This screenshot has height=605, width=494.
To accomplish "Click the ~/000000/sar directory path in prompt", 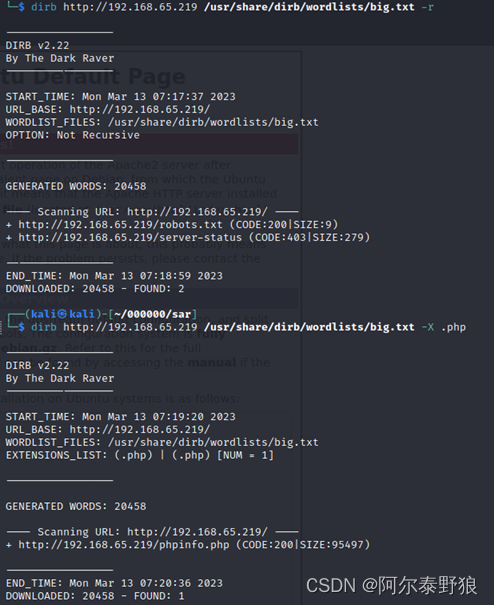I will pyautogui.click(x=153, y=314).
